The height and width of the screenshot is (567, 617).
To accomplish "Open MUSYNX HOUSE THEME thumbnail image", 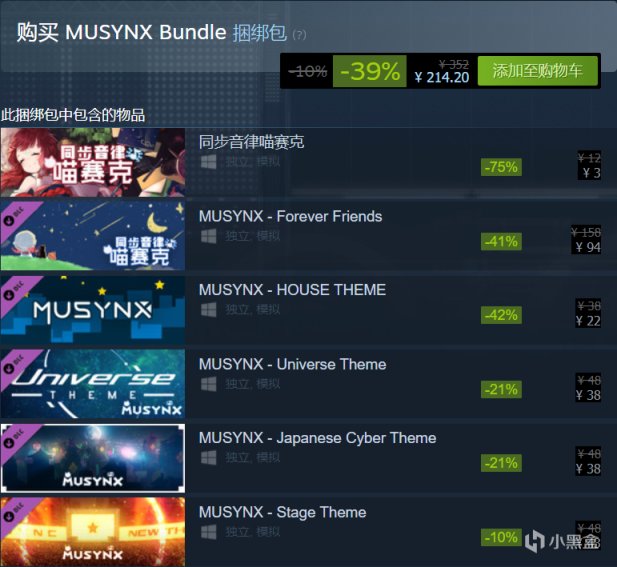I will [x=93, y=310].
